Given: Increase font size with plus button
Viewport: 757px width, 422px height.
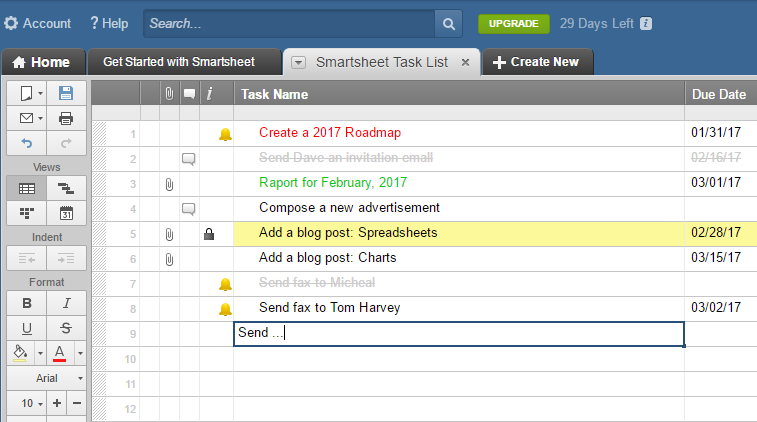Looking at the screenshot, I should (x=57, y=403).
